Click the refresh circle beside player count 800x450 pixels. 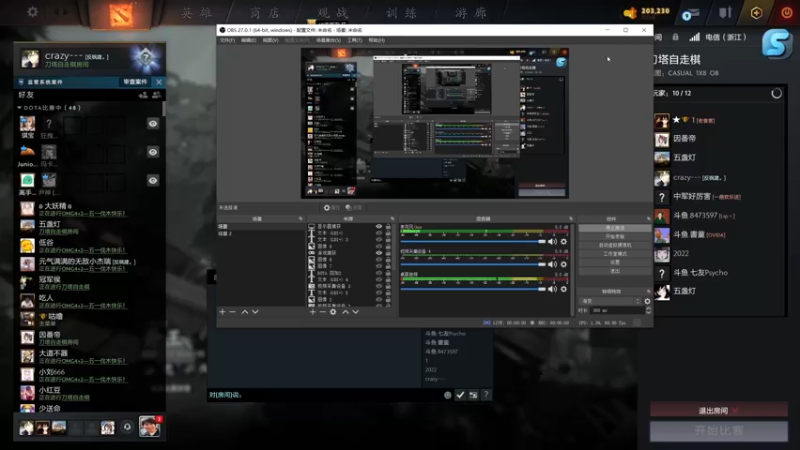click(x=776, y=93)
